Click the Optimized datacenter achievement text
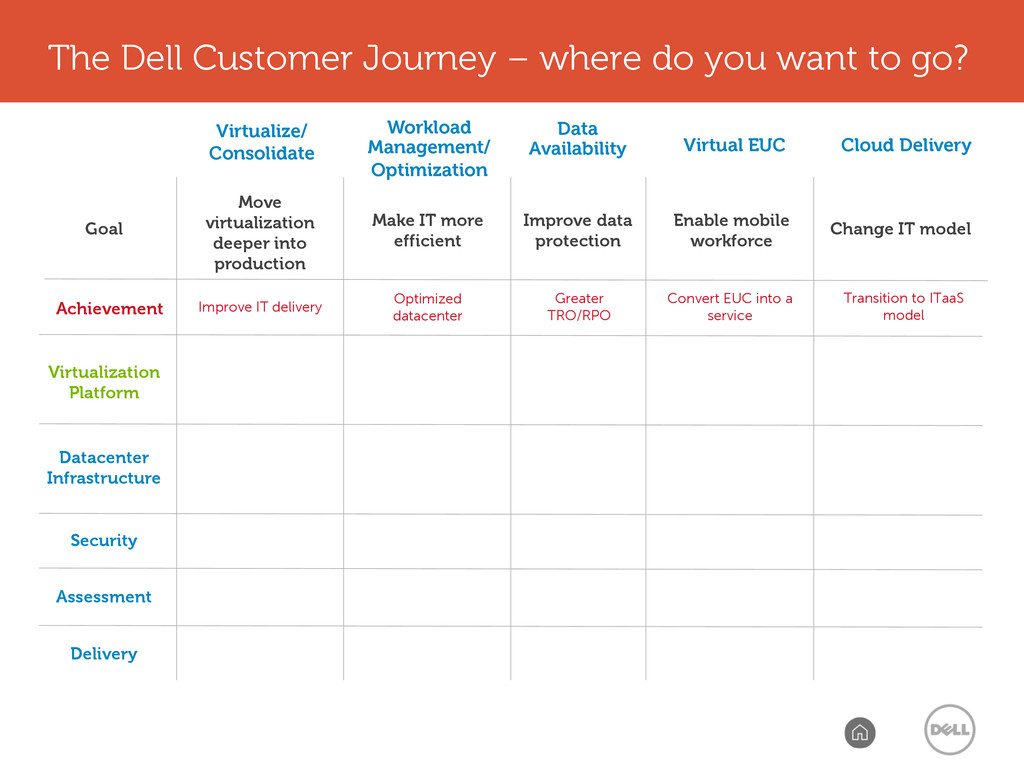1024x768 pixels. click(428, 307)
